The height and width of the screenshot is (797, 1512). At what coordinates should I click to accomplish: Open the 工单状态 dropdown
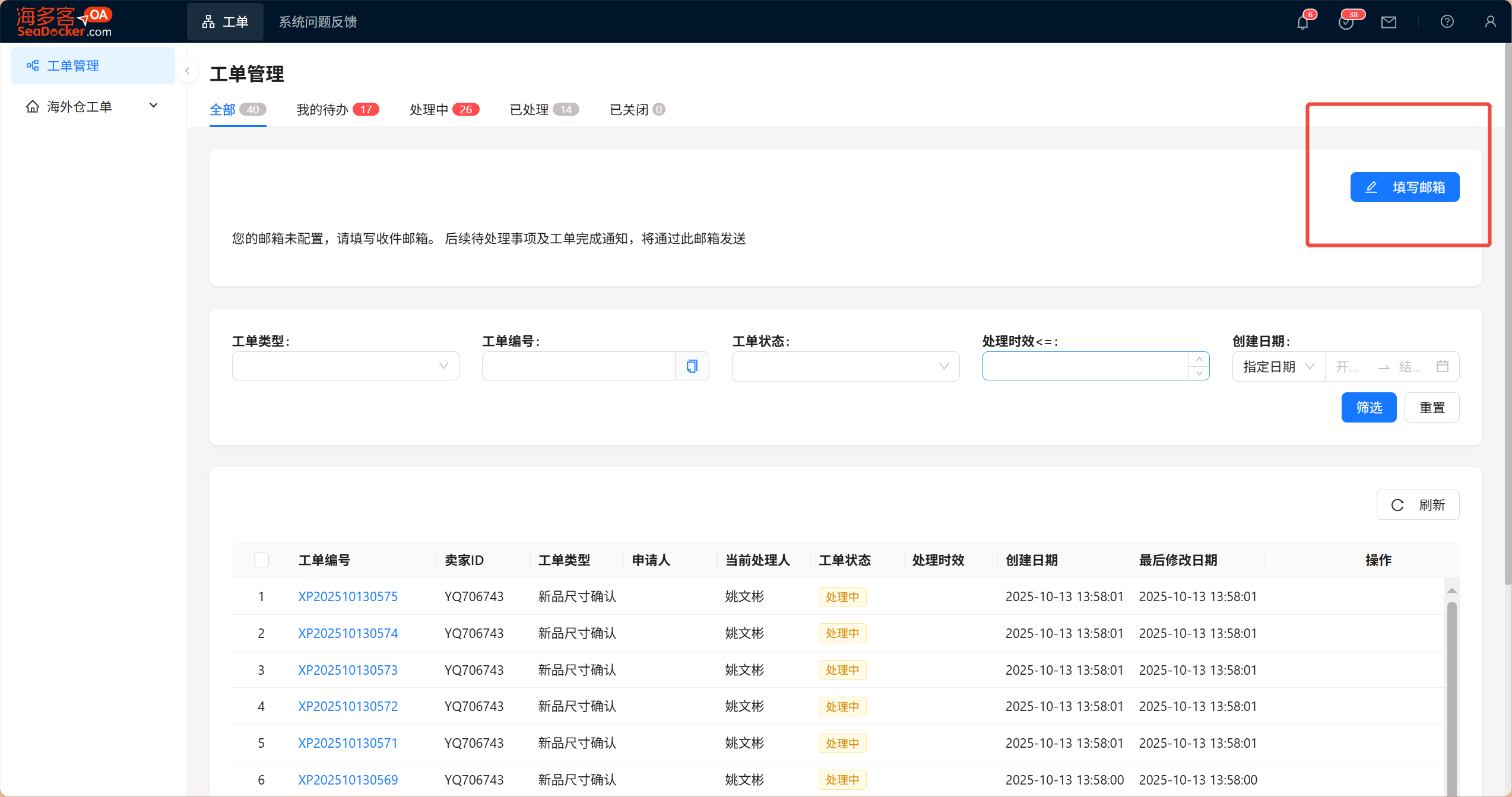click(845, 366)
